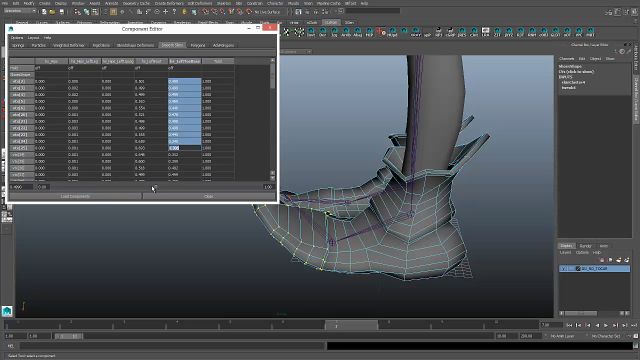This screenshot has height=360, width=640.
Task: Click the Davv shelf script icon
Action: [311, 32]
